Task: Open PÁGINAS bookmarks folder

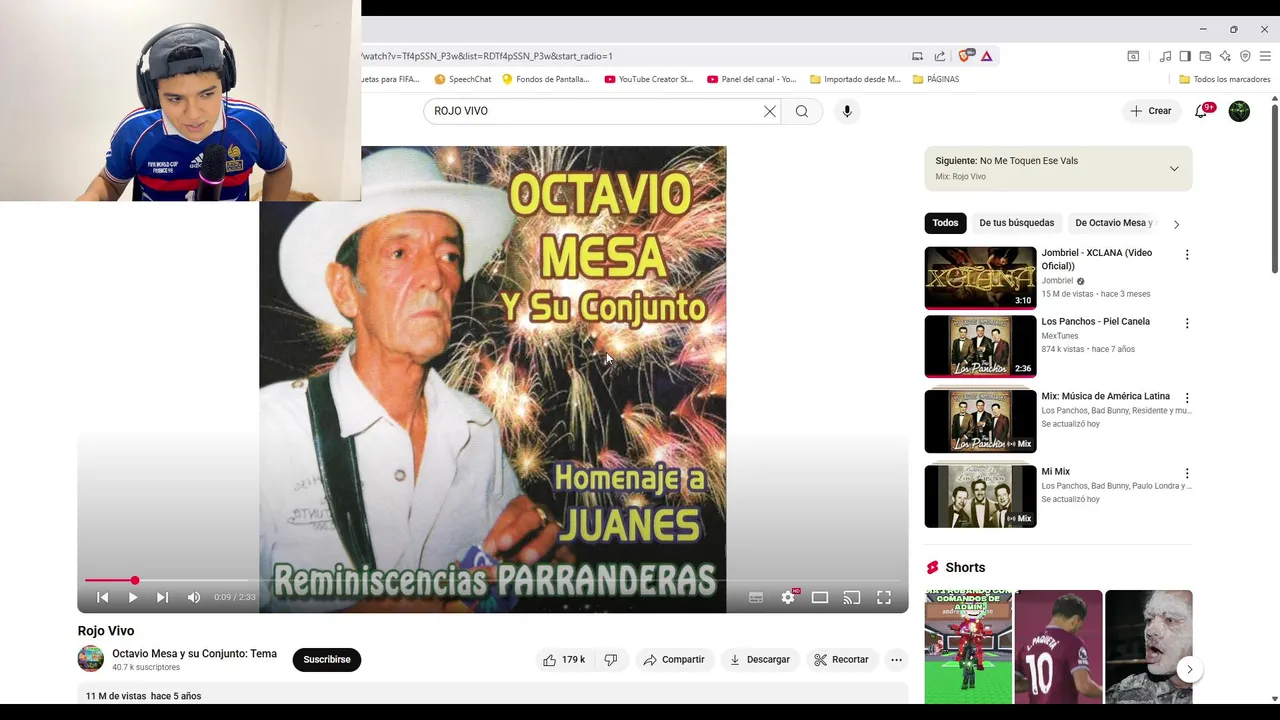Action: tap(936, 79)
